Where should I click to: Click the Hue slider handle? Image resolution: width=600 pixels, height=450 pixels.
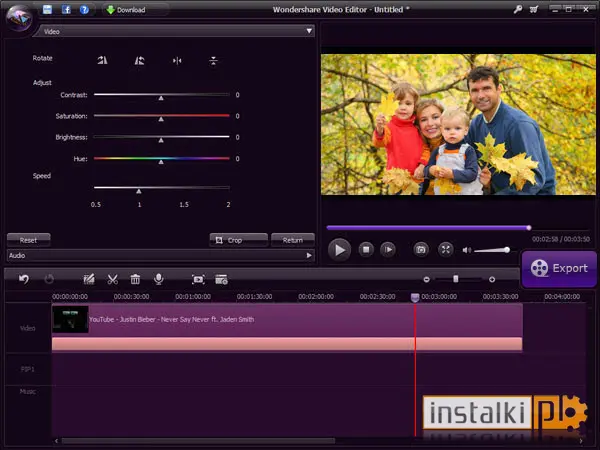click(x=161, y=162)
